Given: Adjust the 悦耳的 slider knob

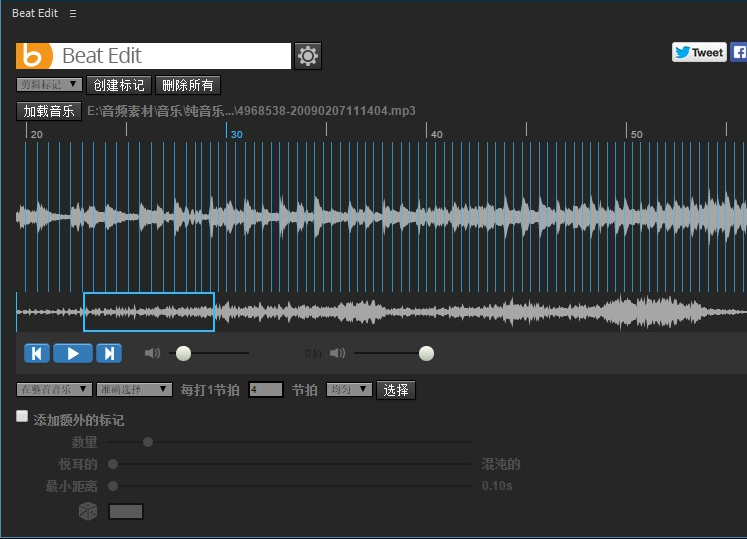Looking at the screenshot, I should click(113, 464).
